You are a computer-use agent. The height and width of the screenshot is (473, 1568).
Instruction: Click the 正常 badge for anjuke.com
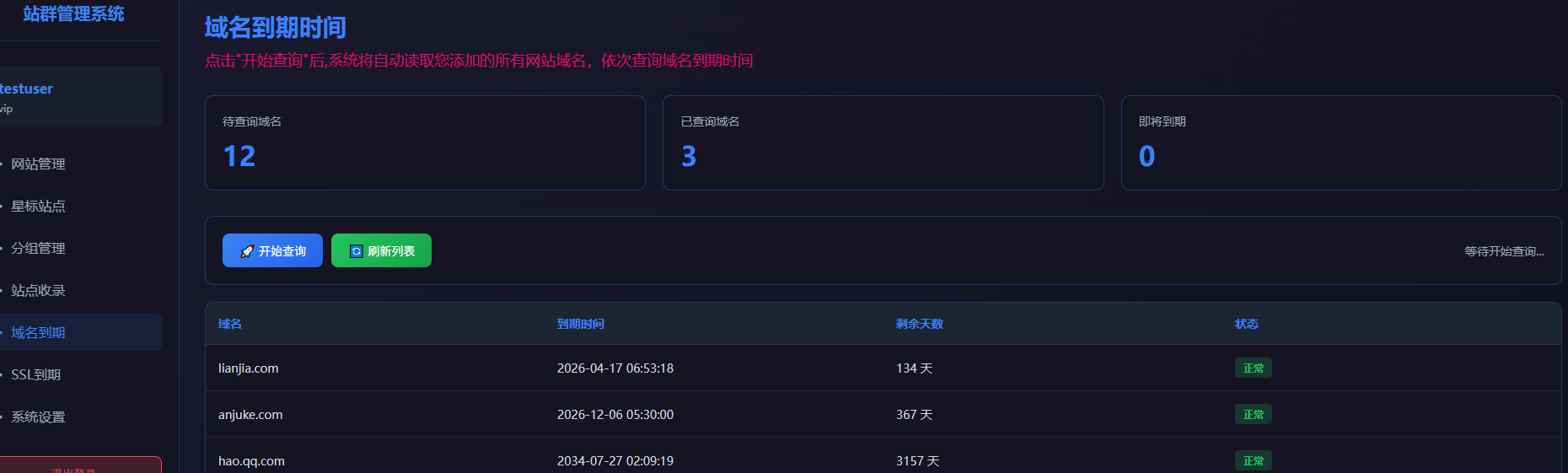(1253, 415)
